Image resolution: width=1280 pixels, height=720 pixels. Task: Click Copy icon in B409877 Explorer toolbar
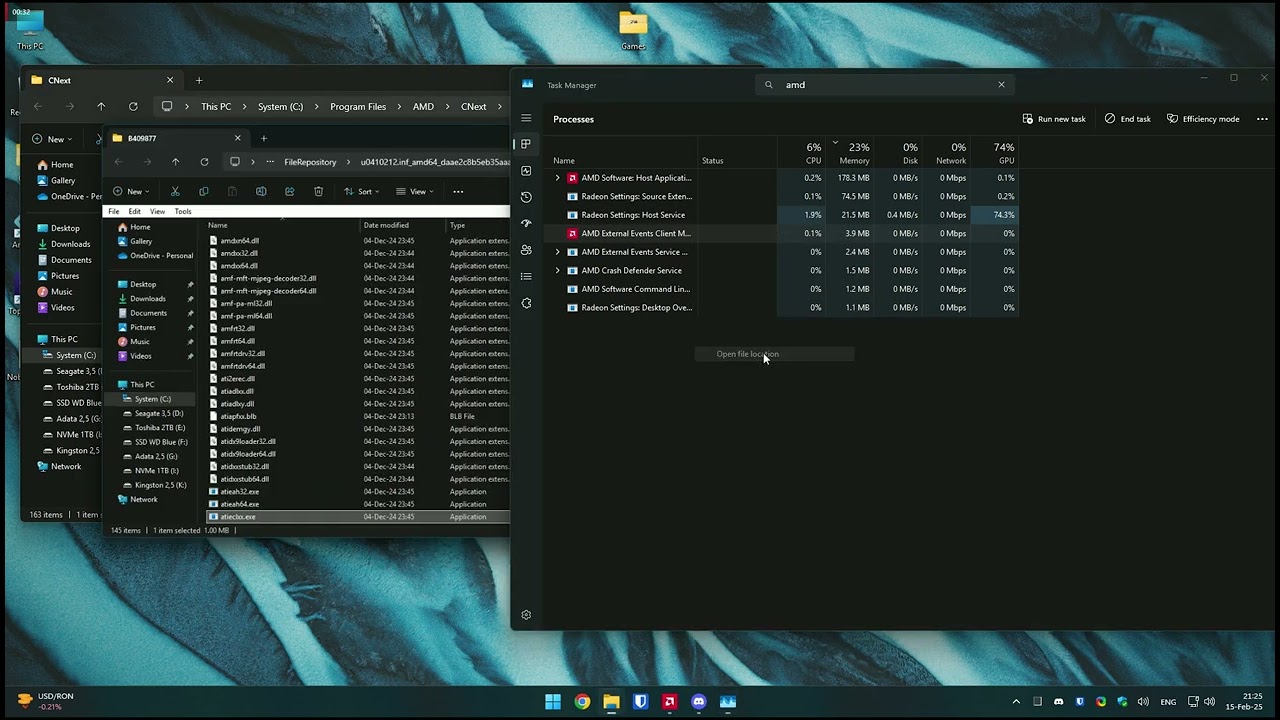(204, 191)
